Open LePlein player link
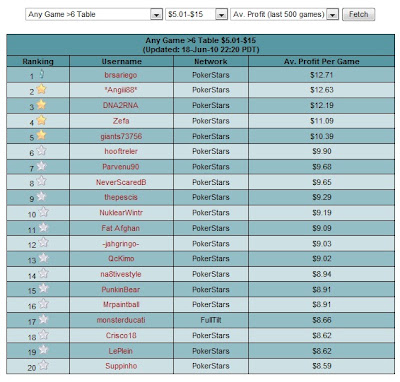400x382 pixels. click(121, 351)
